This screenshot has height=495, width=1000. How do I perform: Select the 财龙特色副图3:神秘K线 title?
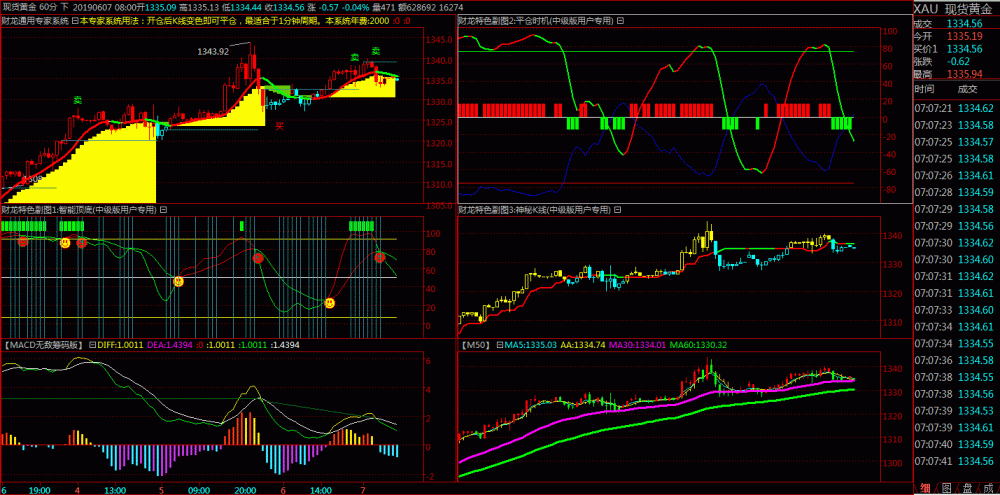click(534, 209)
